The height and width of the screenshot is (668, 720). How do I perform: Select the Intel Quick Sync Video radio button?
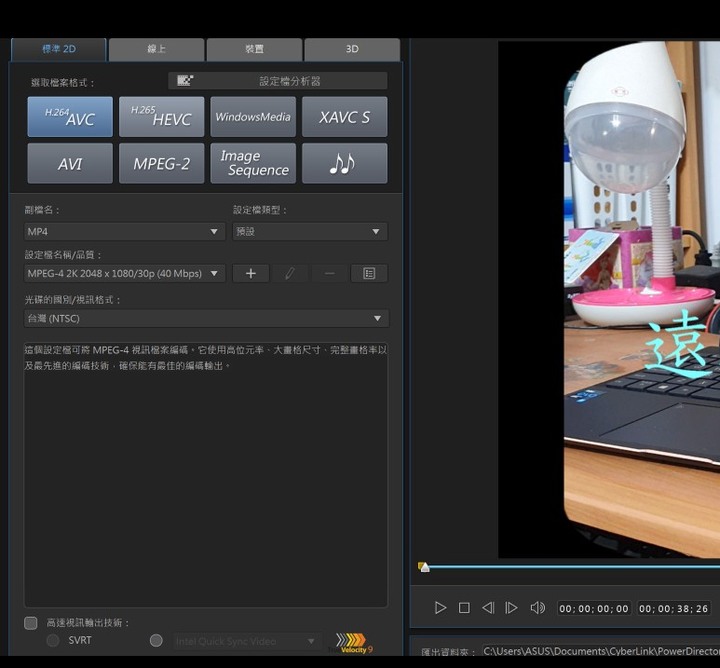point(156,641)
